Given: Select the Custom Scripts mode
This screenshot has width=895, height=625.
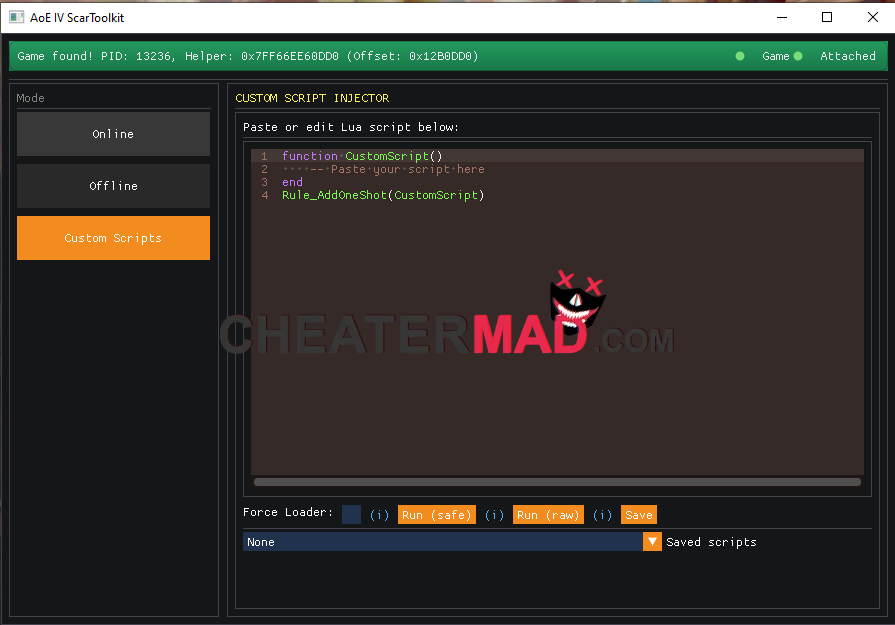Looking at the screenshot, I should point(114,238).
